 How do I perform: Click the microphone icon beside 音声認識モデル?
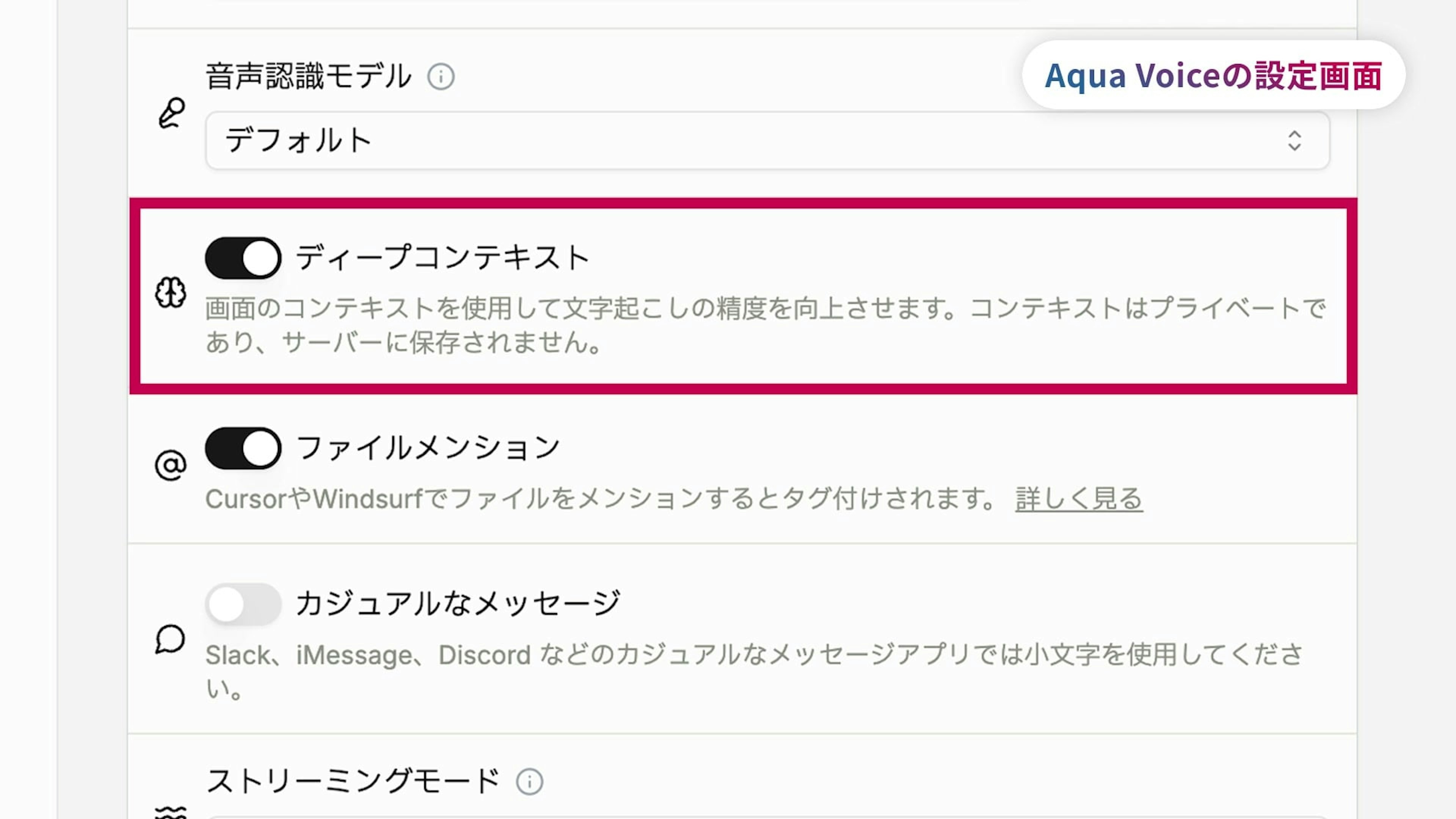pos(171,113)
